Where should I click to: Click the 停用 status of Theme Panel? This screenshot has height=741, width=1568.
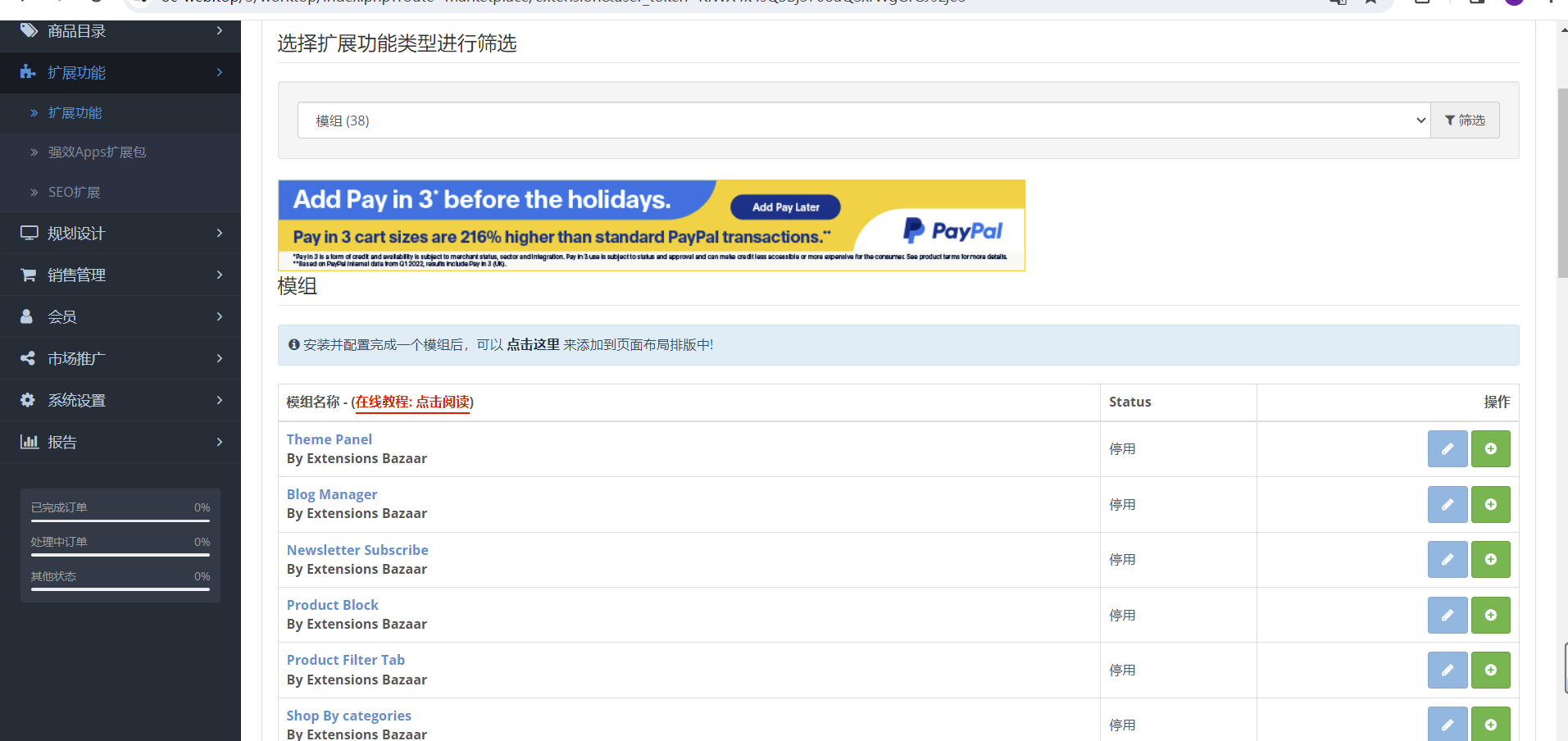[x=1122, y=449]
